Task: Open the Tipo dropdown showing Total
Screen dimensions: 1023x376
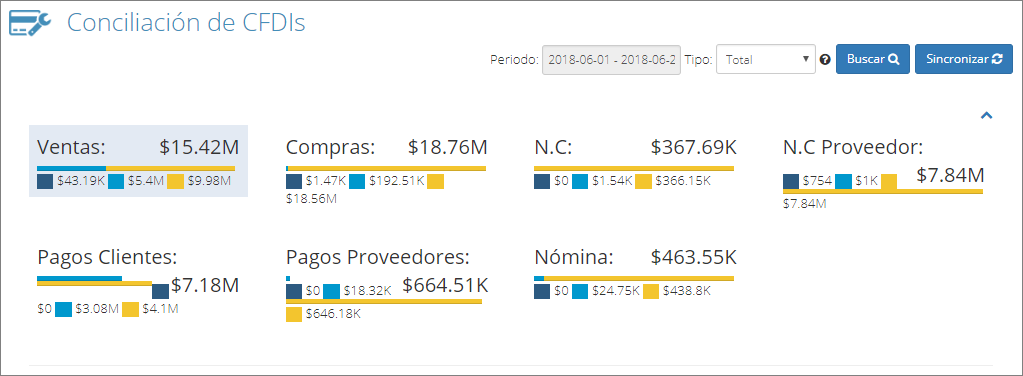Action: tap(766, 59)
